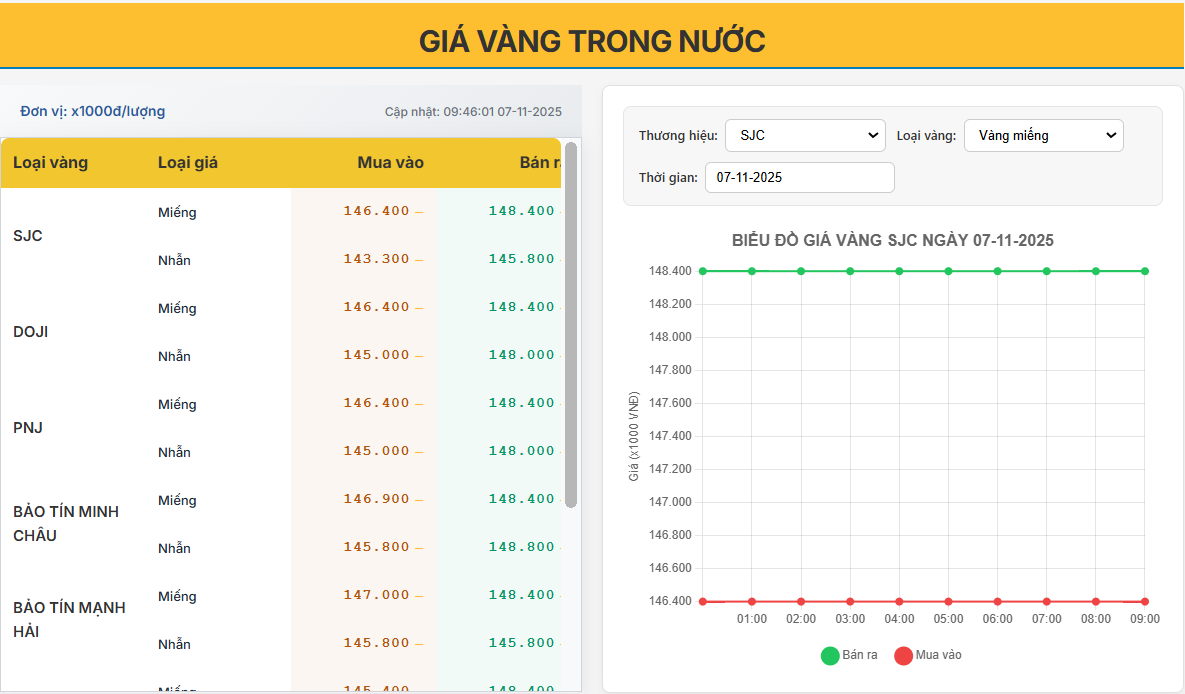
Task: Select the 01:00 point on the red line
Action: pos(752,601)
